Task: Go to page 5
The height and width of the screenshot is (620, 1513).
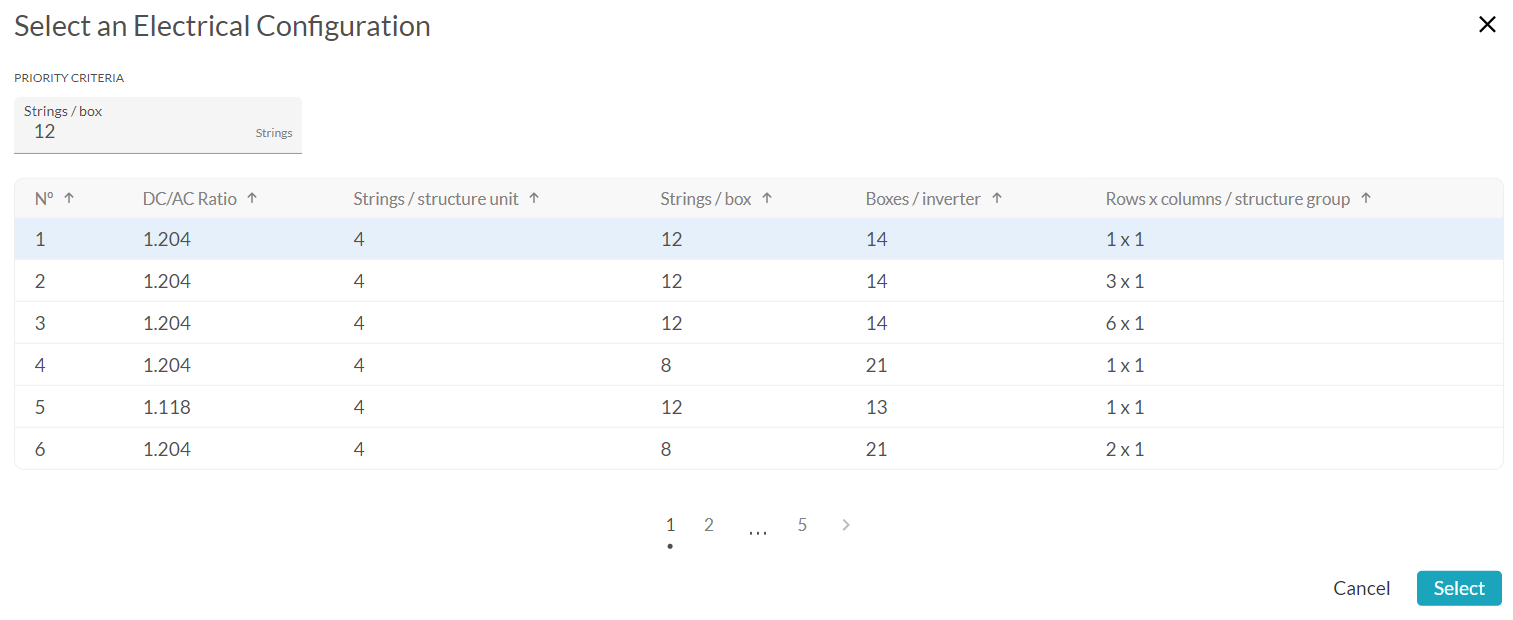Action: pyautogui.click(x=802, y=525)
